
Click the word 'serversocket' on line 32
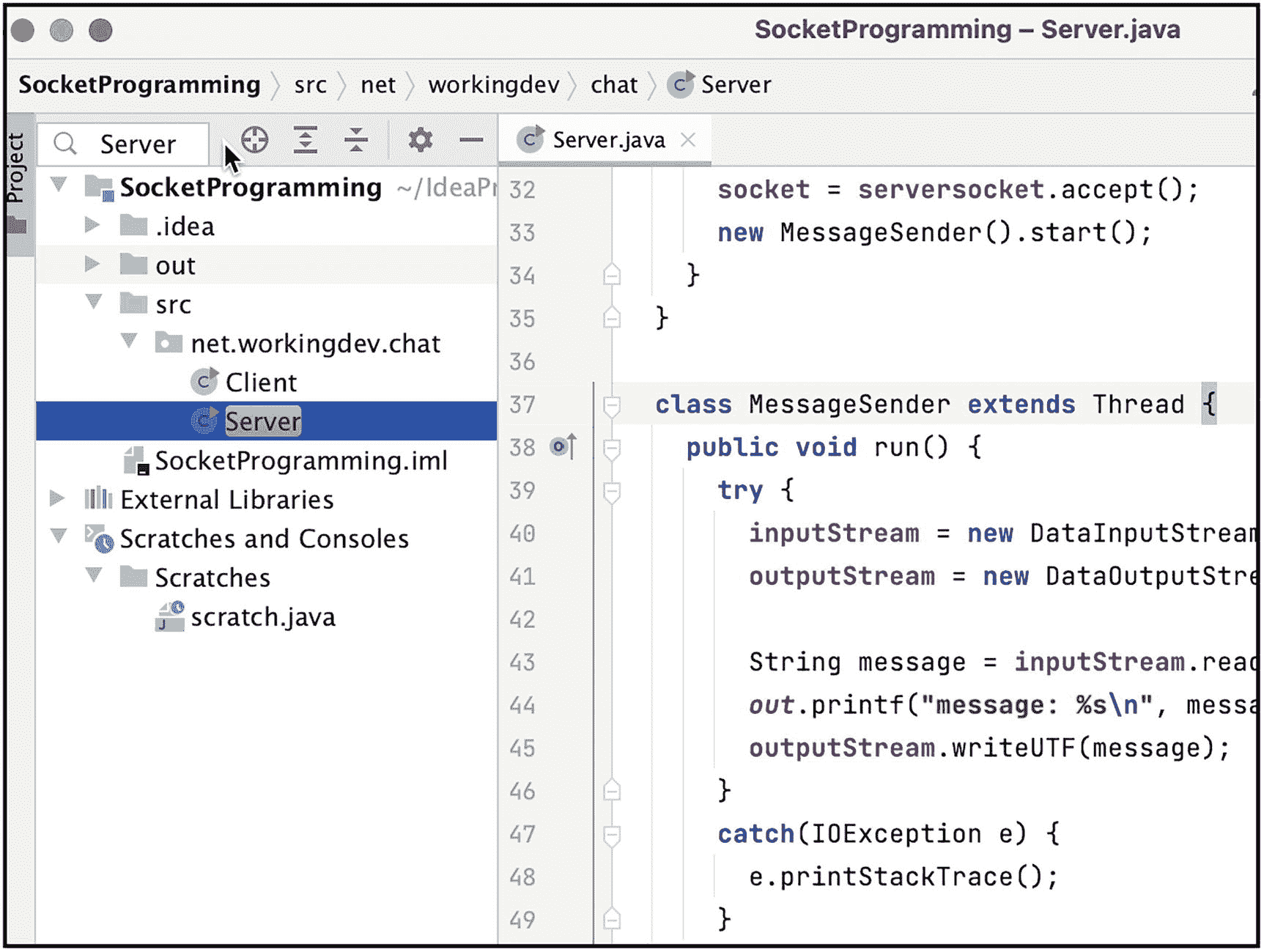coord(950,189)
